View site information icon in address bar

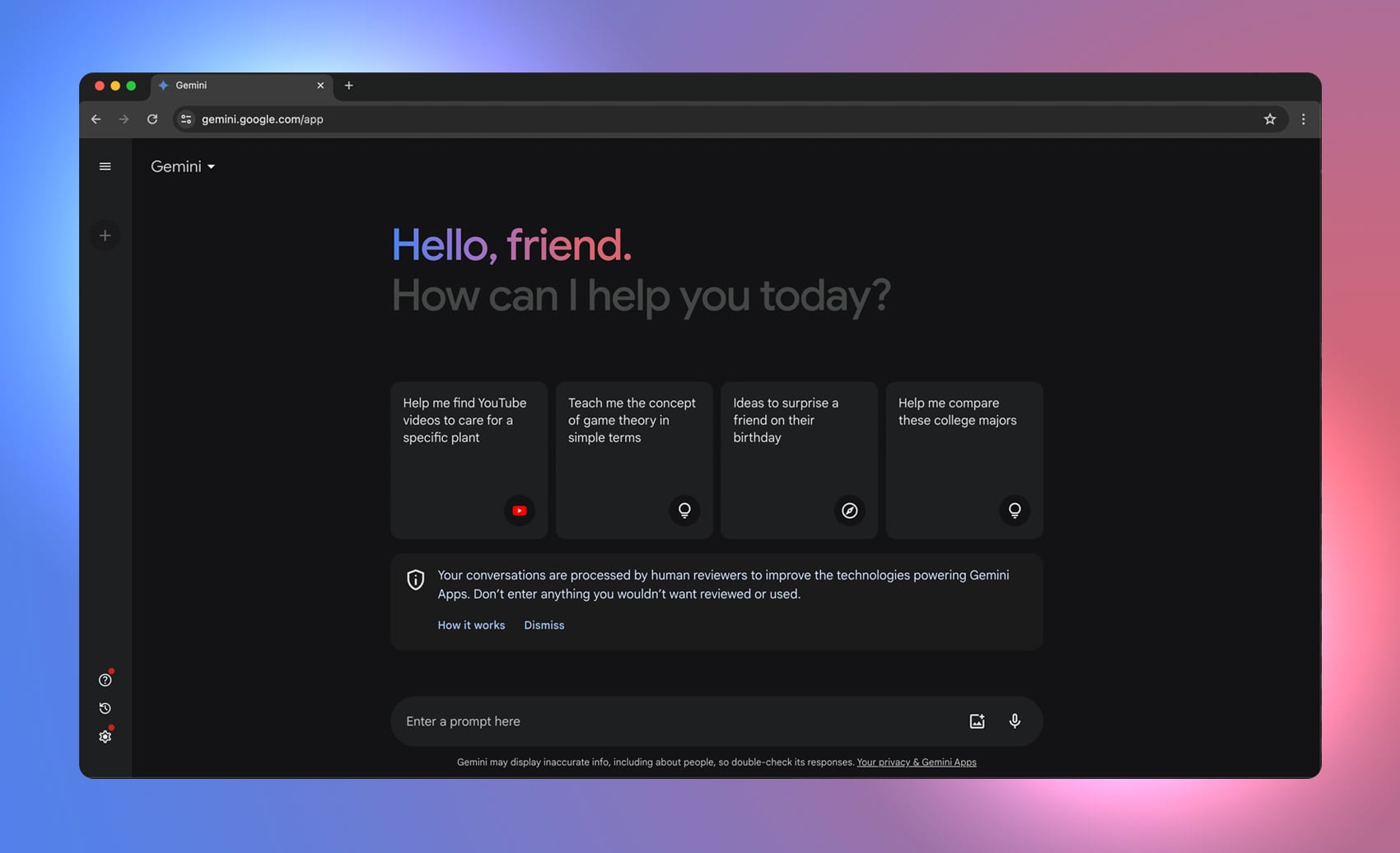tap(186, 119)
